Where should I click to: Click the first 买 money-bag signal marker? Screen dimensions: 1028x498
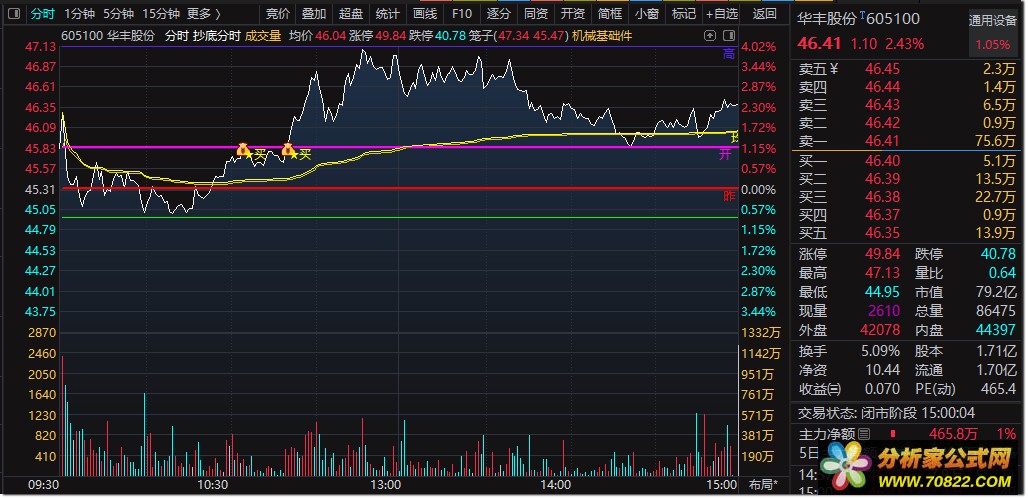[243, 150]
